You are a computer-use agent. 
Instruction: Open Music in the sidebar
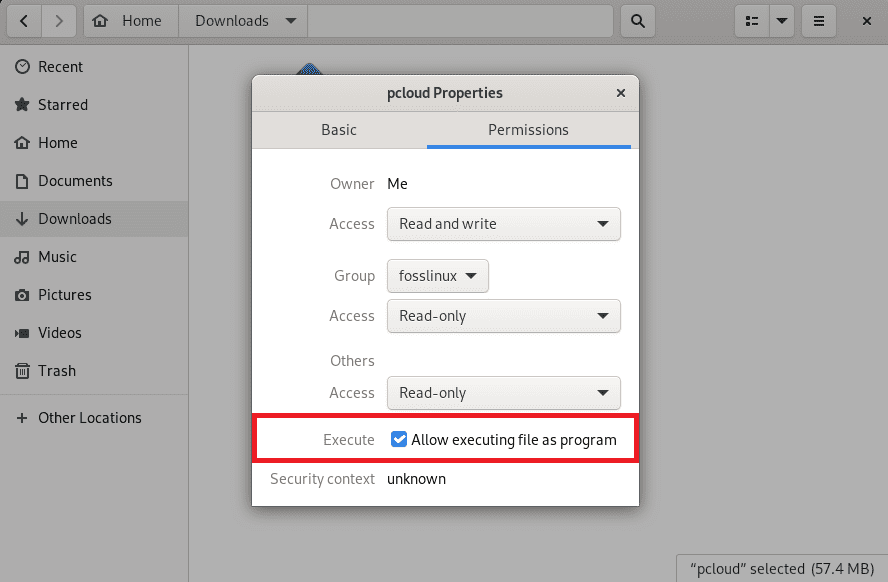(x=94, y=256)
